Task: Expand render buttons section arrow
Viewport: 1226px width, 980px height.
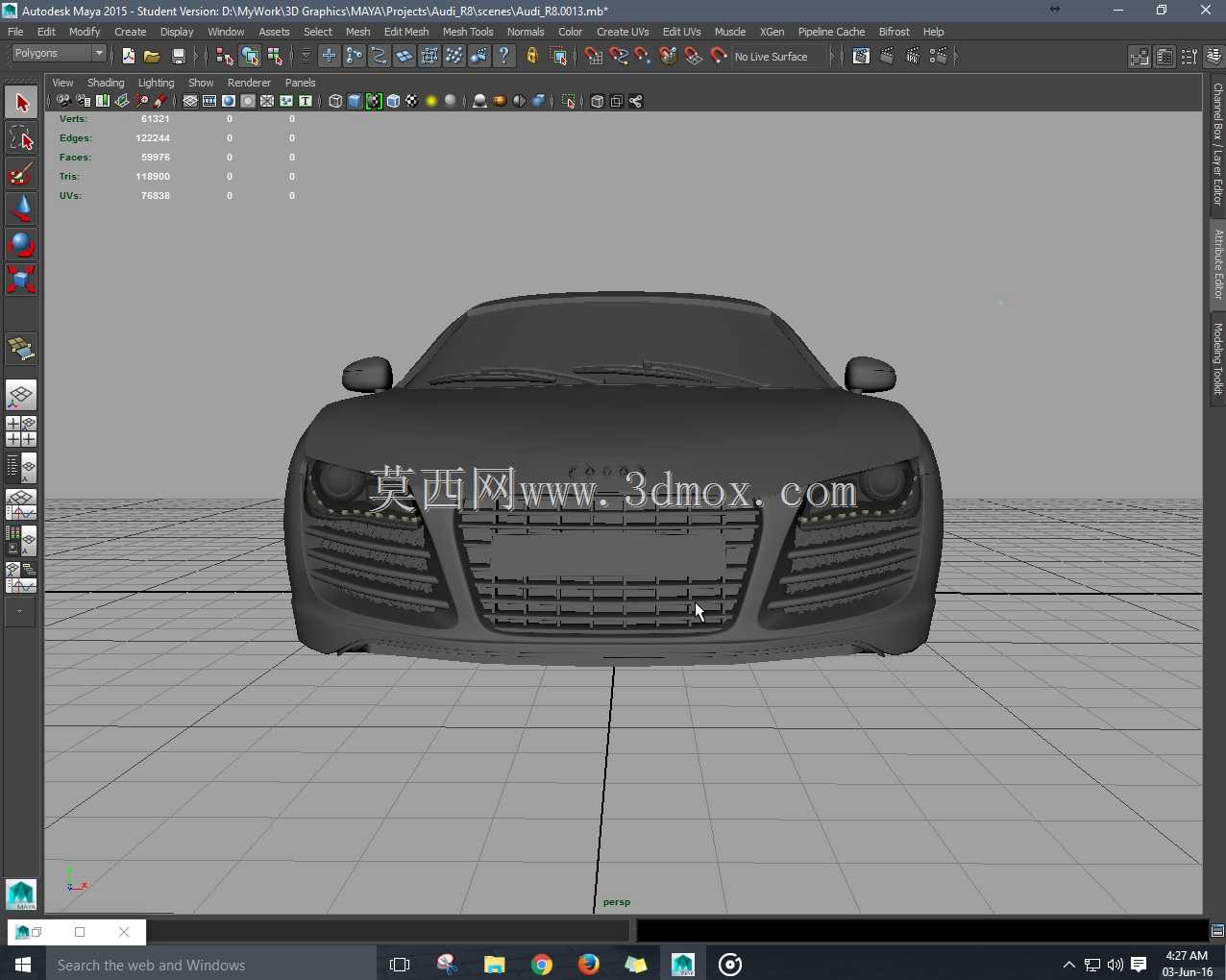Action: 956,57
